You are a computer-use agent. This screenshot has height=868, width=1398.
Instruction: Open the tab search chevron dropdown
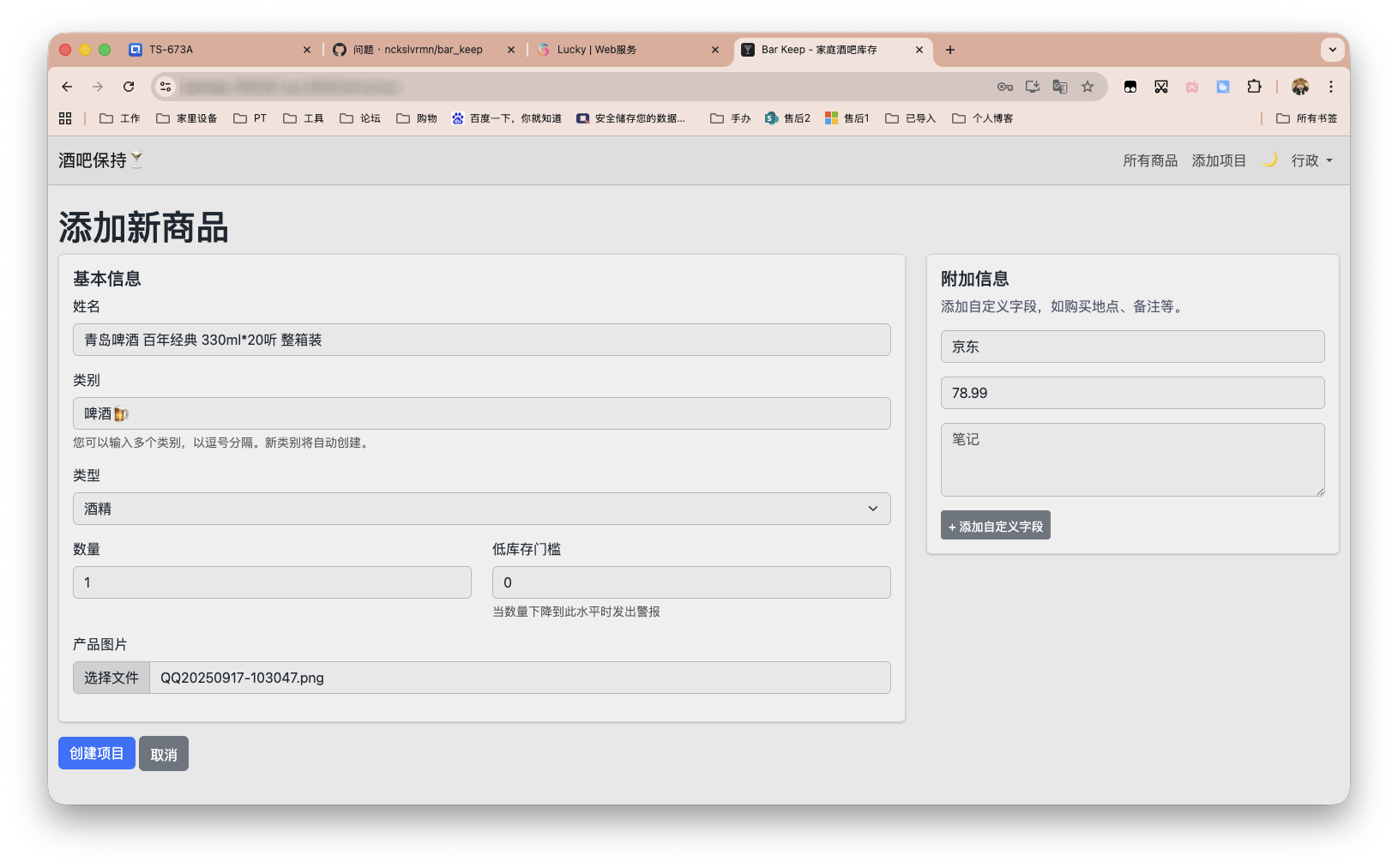click(x=1332, y=50)
